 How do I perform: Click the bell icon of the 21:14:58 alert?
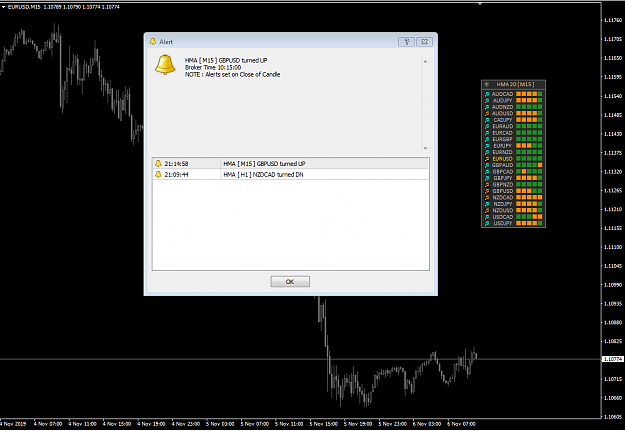[158, 163]
